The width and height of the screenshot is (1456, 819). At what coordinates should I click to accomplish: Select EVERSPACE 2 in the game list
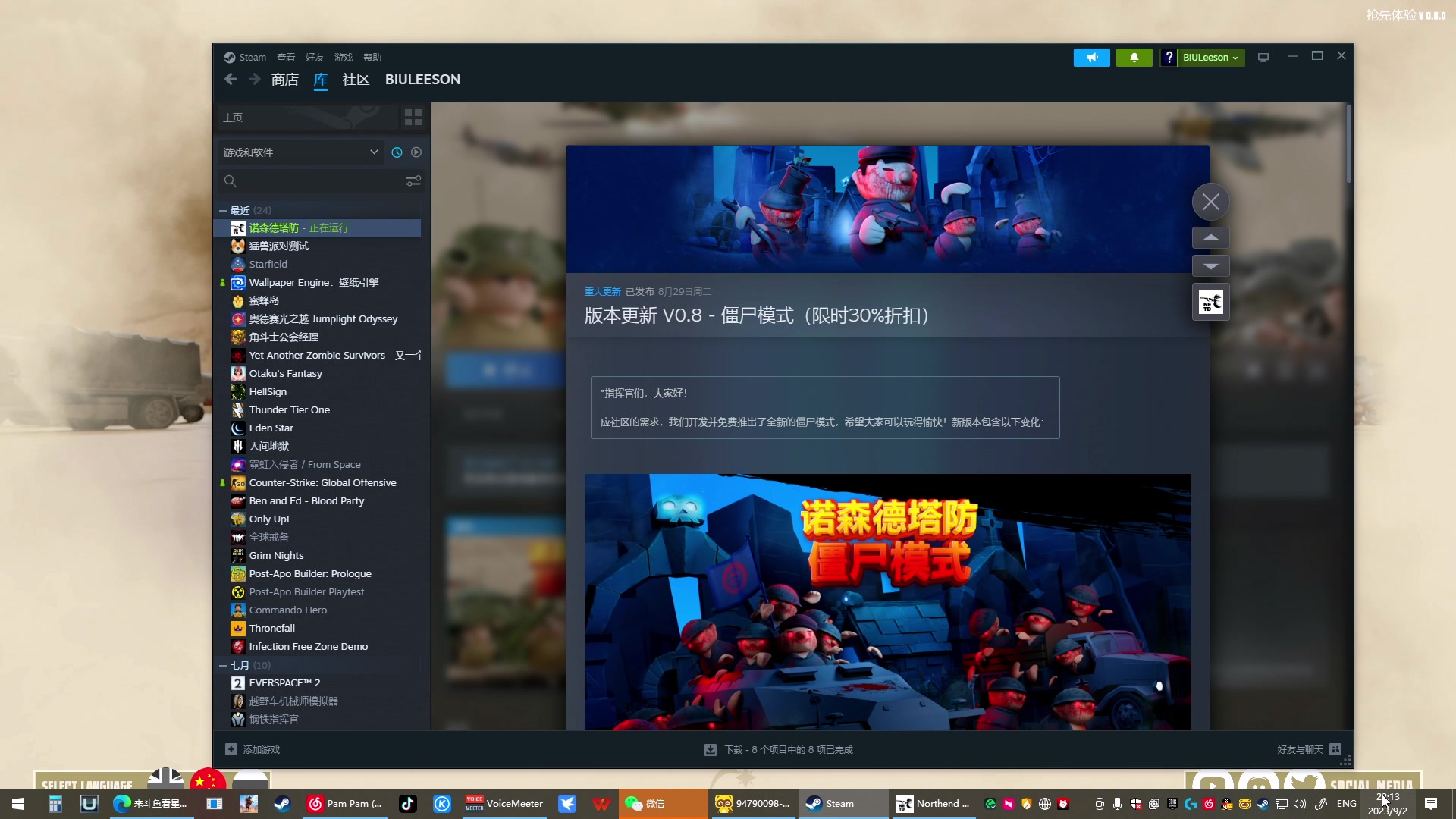[318, 683]
